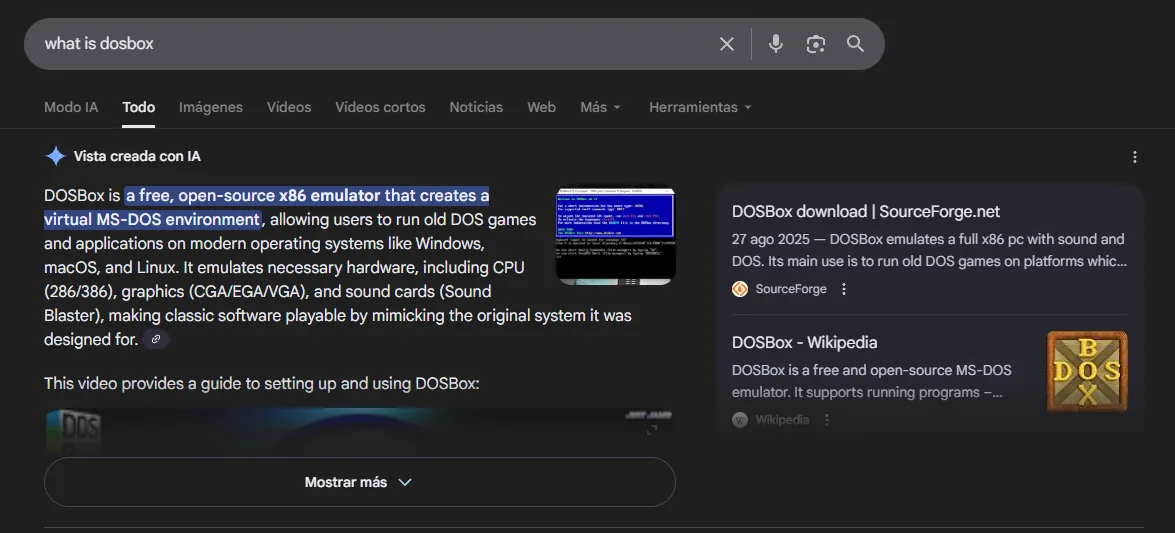
Task: Open the Imágenes tab
Action: pos(211,107)
